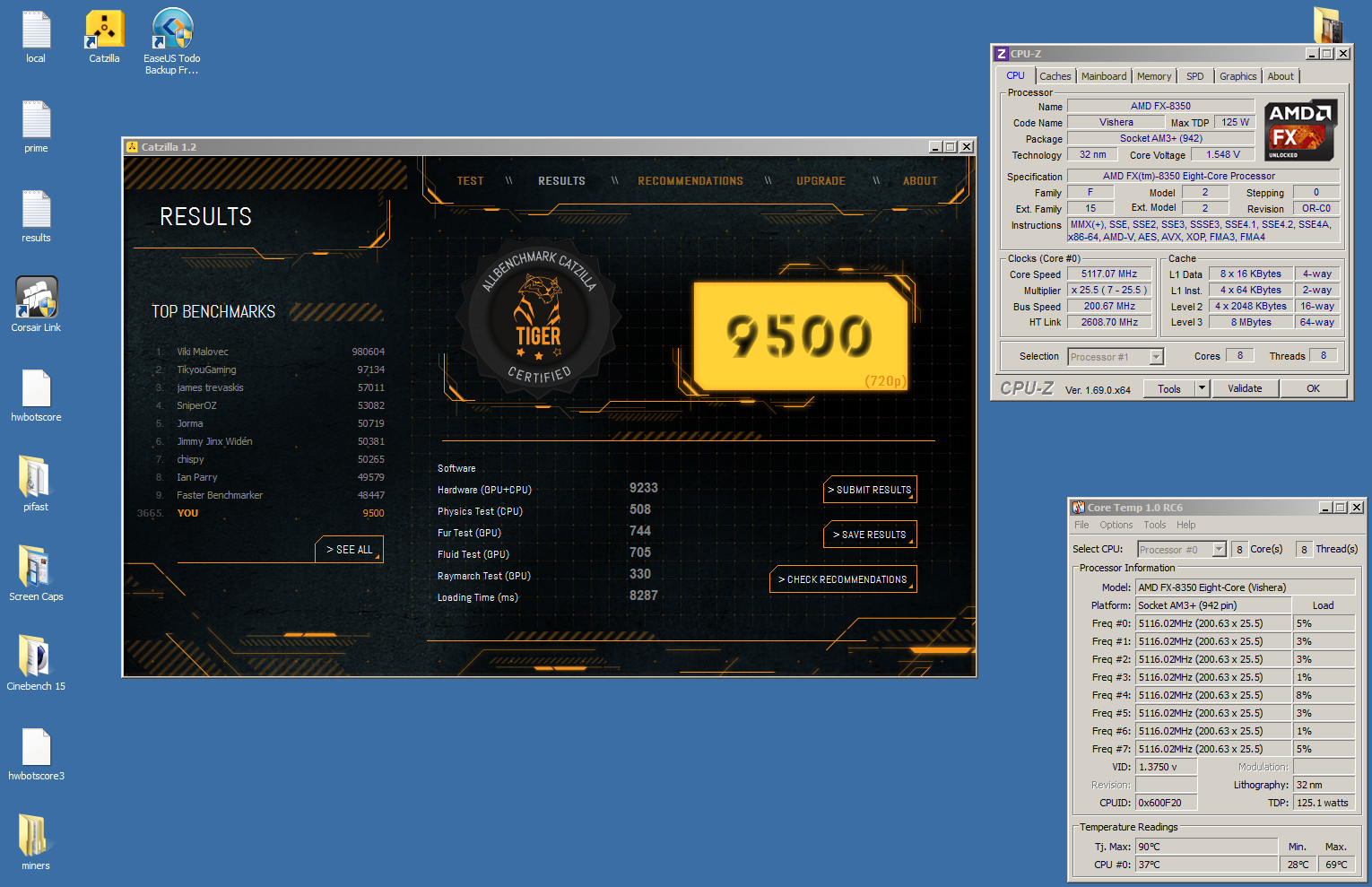Open the Tools menu in Core Temp
This screenshot has width=1372, height=887.
[1155, 525]
